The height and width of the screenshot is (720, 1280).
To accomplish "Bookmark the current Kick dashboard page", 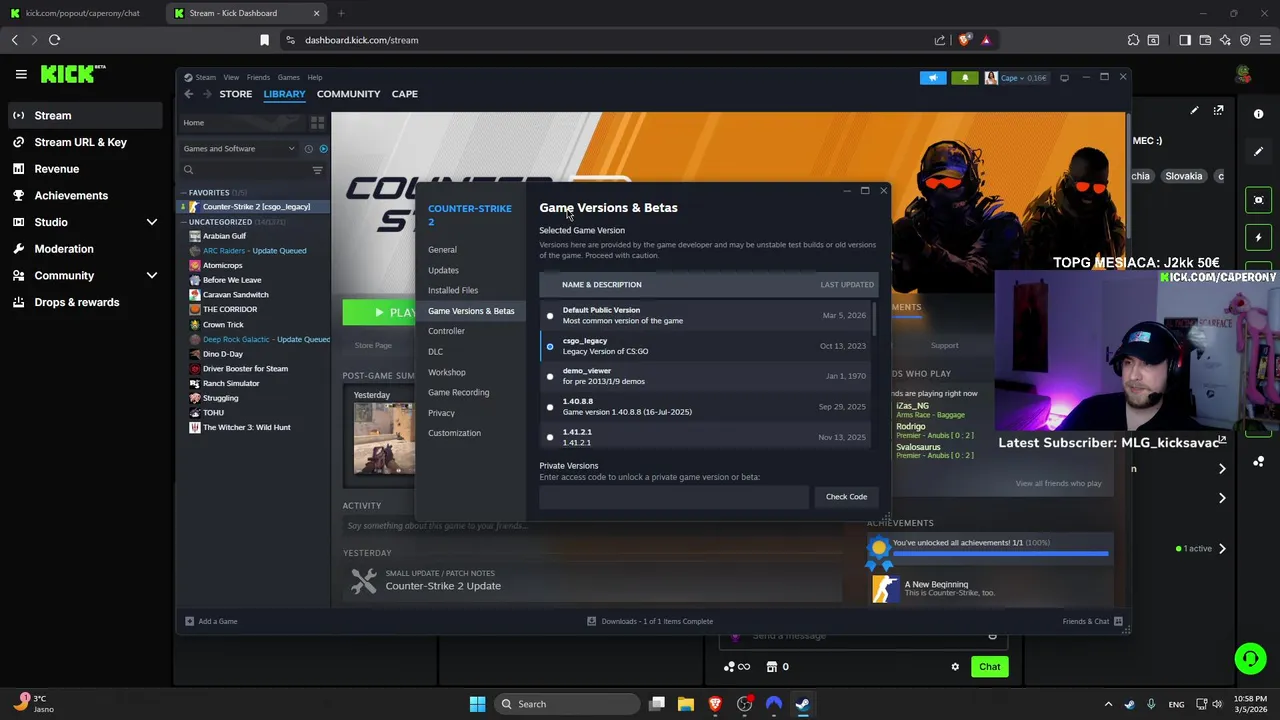I will point(264,40).
